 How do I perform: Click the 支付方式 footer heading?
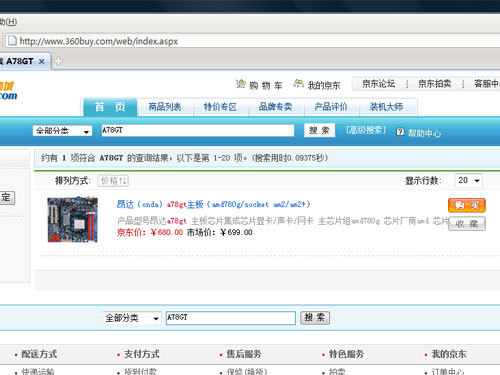[x=142, y=354]
